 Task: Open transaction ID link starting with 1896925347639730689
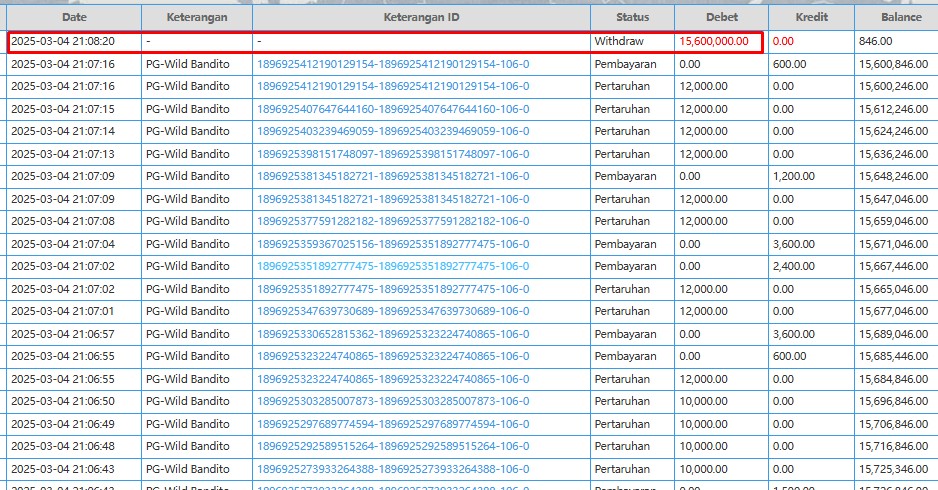coord(393,311)
